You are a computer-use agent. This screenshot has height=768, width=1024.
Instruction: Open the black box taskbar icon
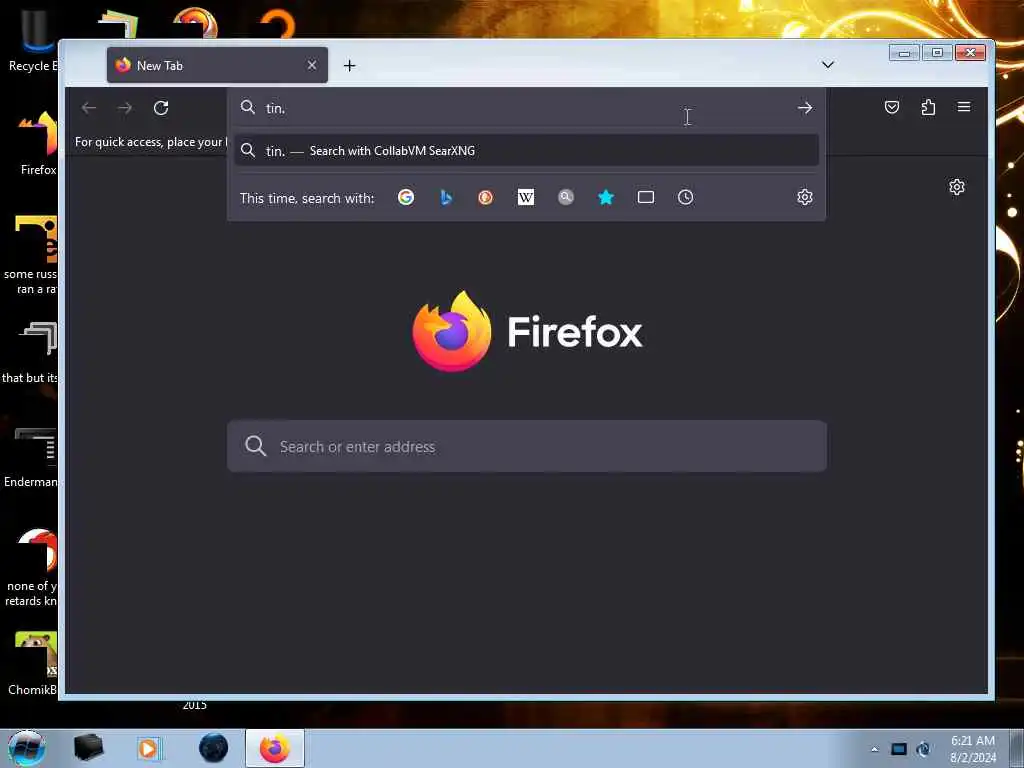pos(88,748)
